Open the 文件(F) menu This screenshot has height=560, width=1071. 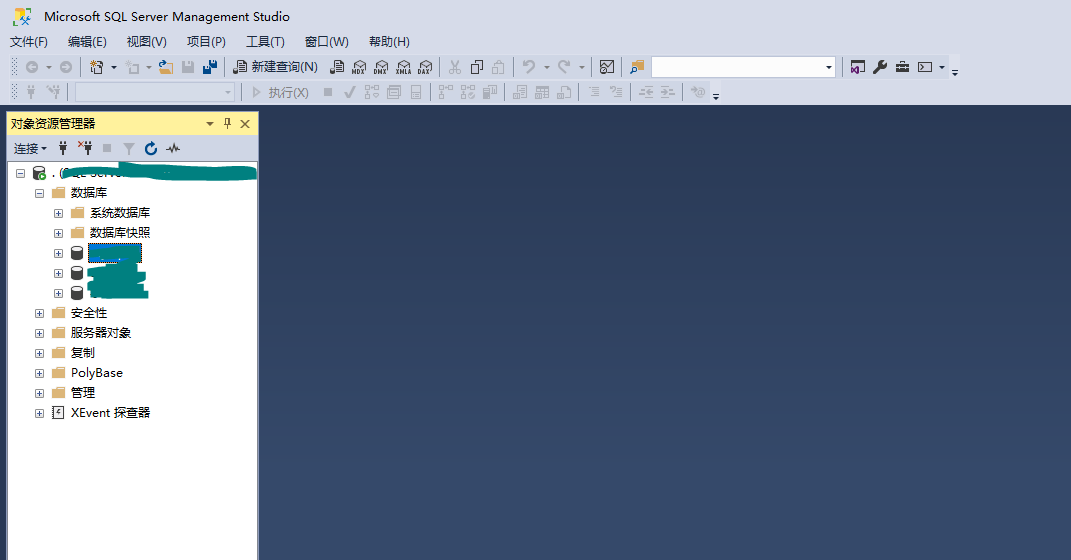point(29,42)
